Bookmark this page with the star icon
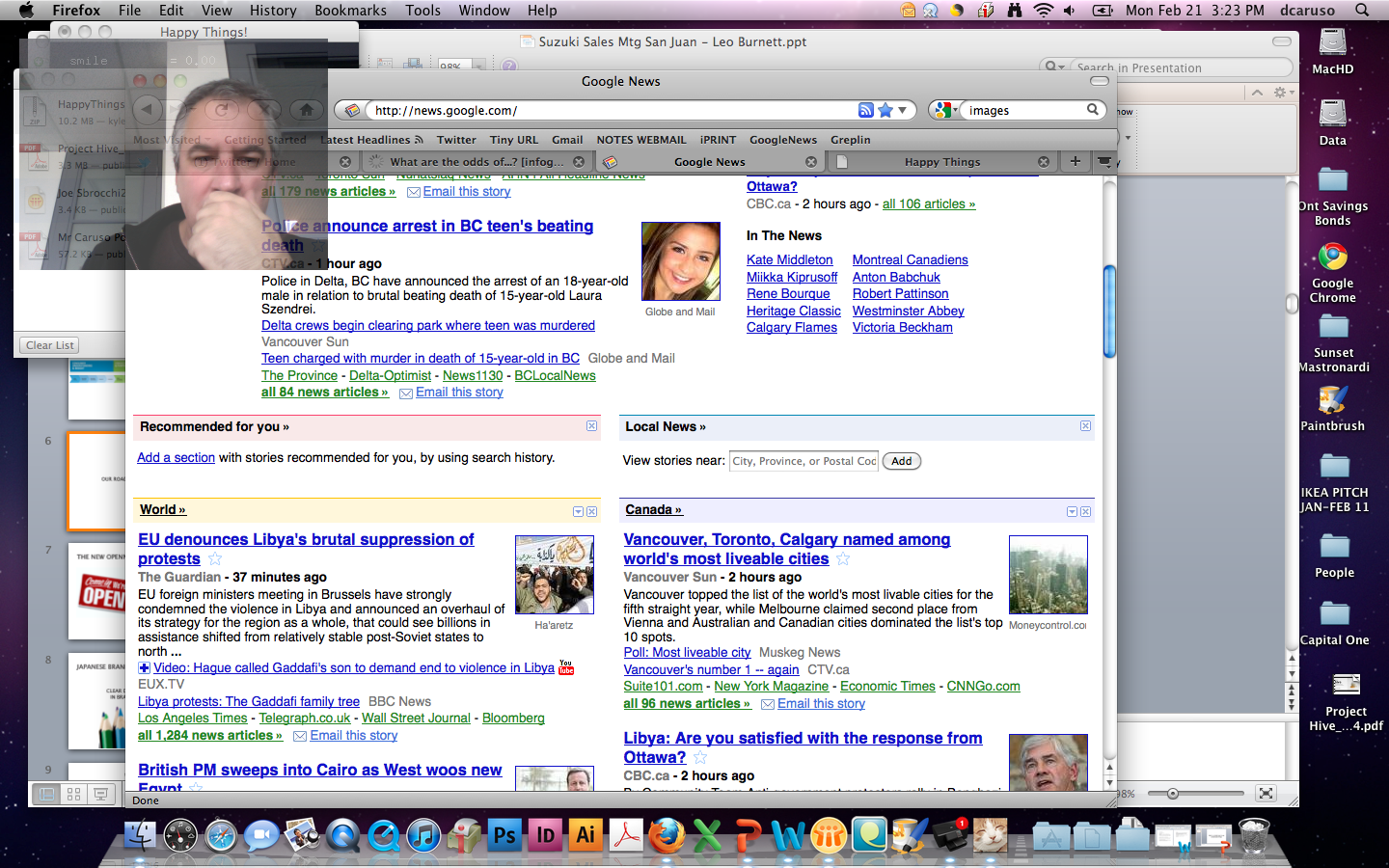 pyautogui.click(x=885, y=110)
